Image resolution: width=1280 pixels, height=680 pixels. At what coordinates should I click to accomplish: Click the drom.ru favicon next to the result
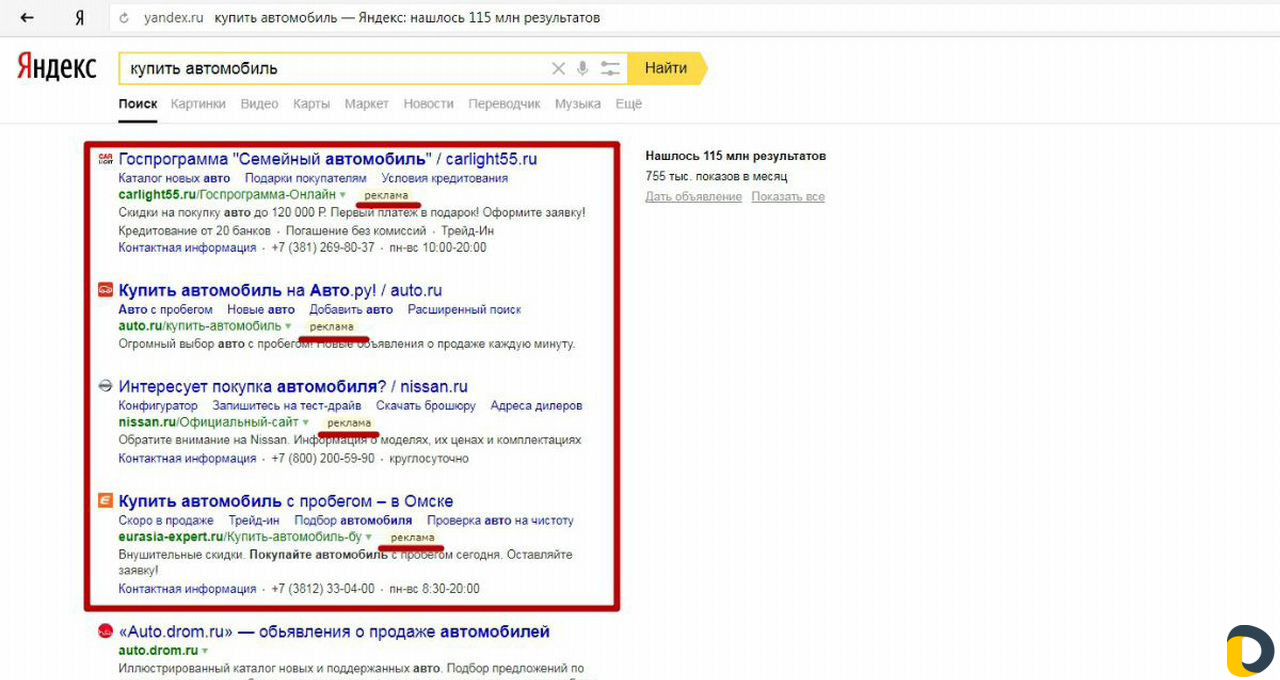[x=105, y=632]
